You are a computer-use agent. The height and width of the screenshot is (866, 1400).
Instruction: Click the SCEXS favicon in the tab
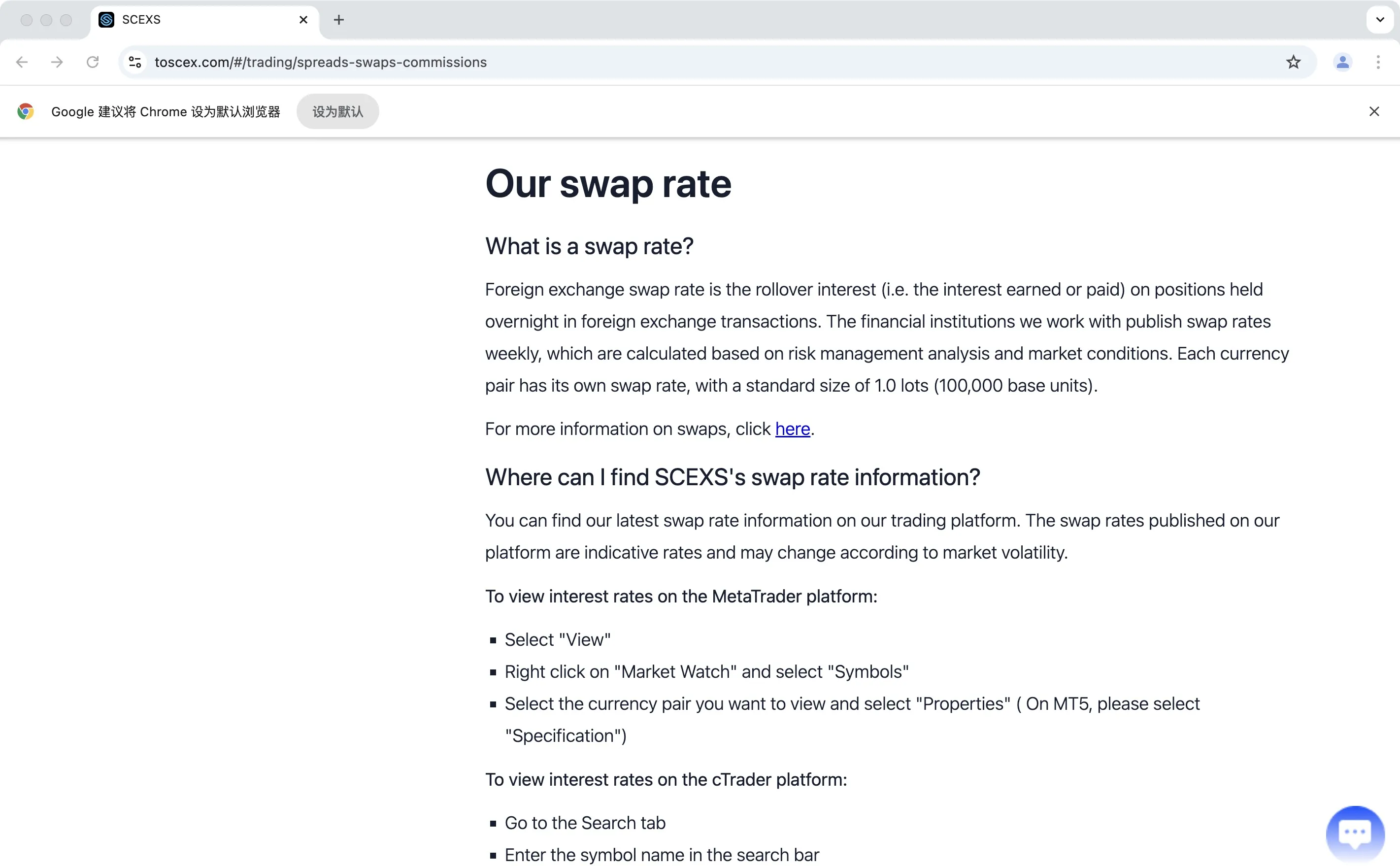pos(106,20)
